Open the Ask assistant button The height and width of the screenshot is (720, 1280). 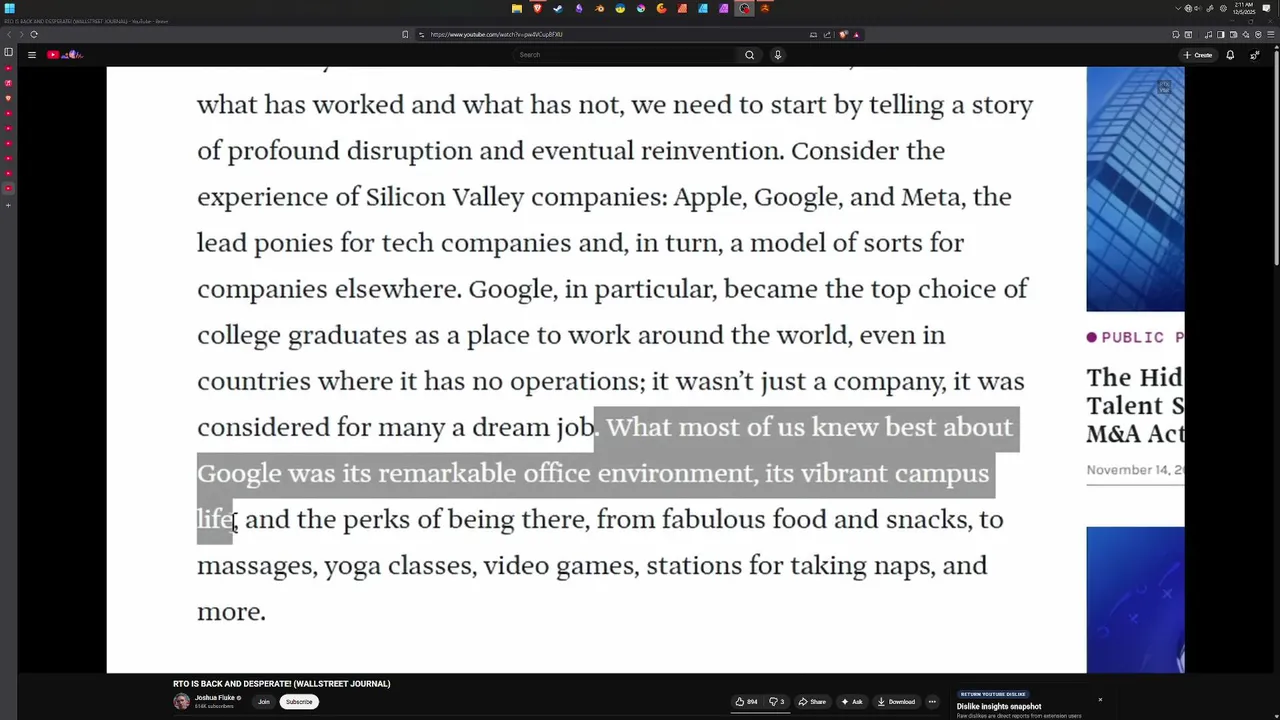coord(852,702)
